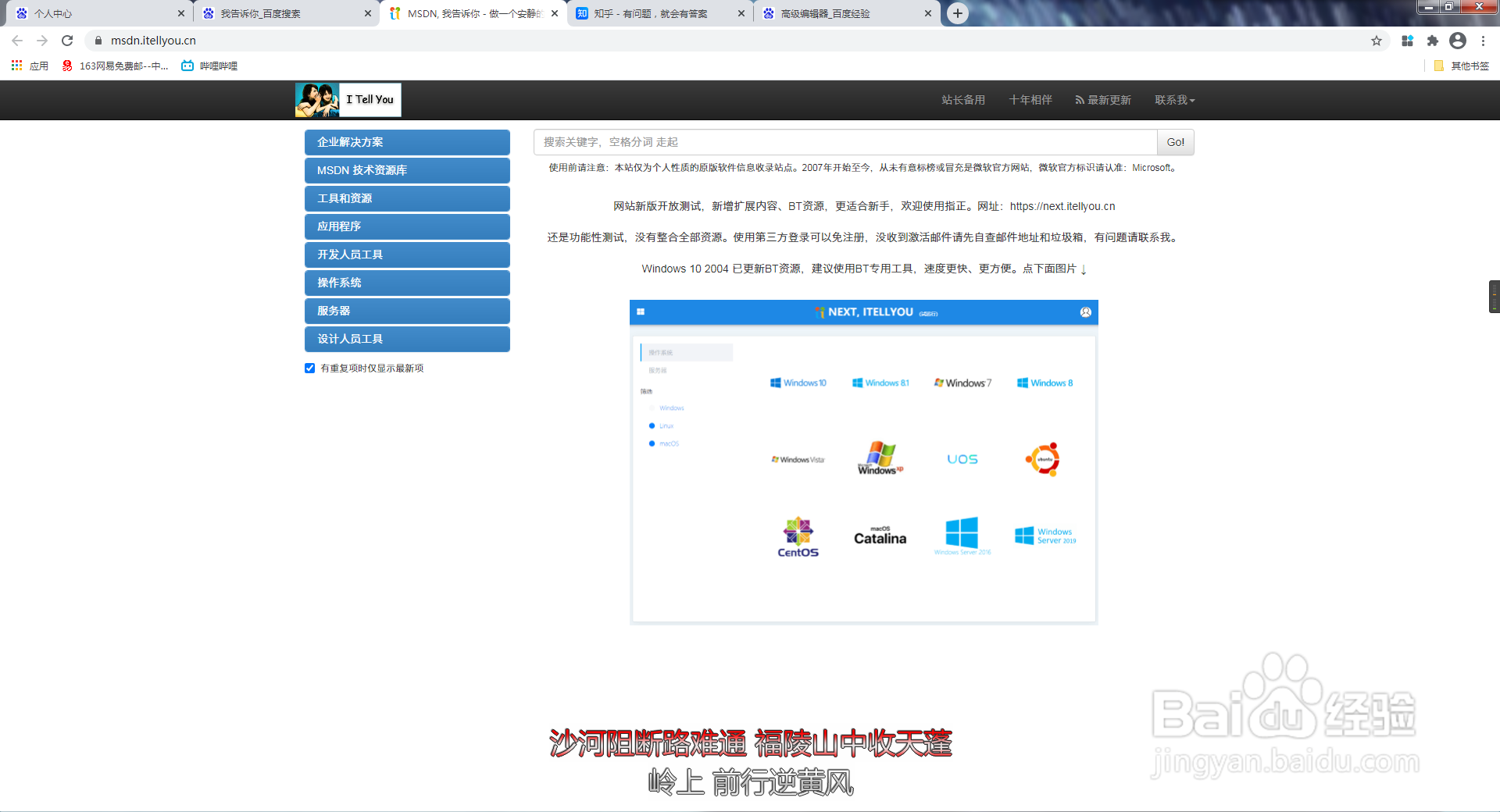The image size is (1500, 812).
Task: Switch to the 我告诉你_百度搜索 tab
Action: coord(285,13)
